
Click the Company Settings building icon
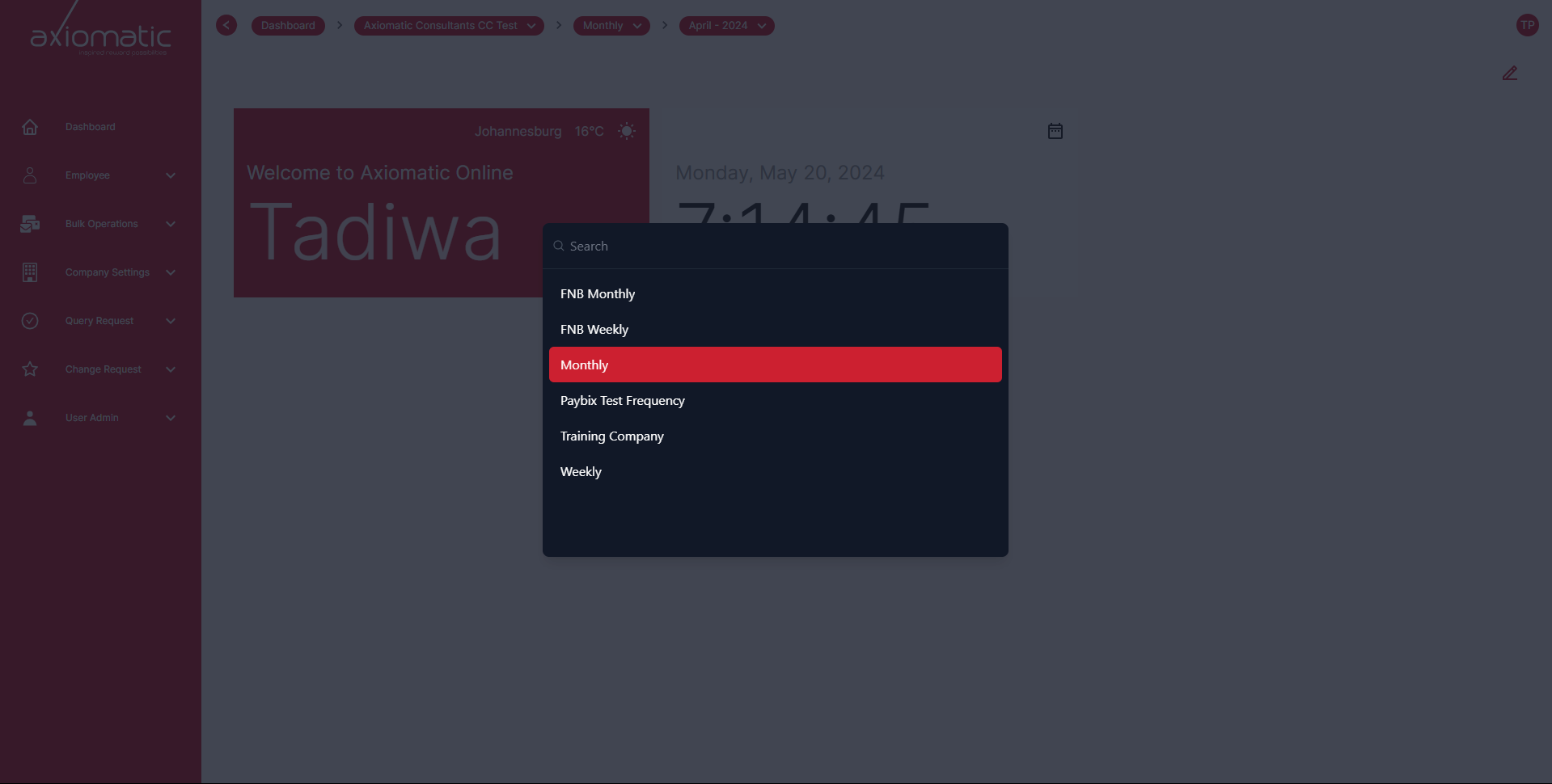coord(30,272)
